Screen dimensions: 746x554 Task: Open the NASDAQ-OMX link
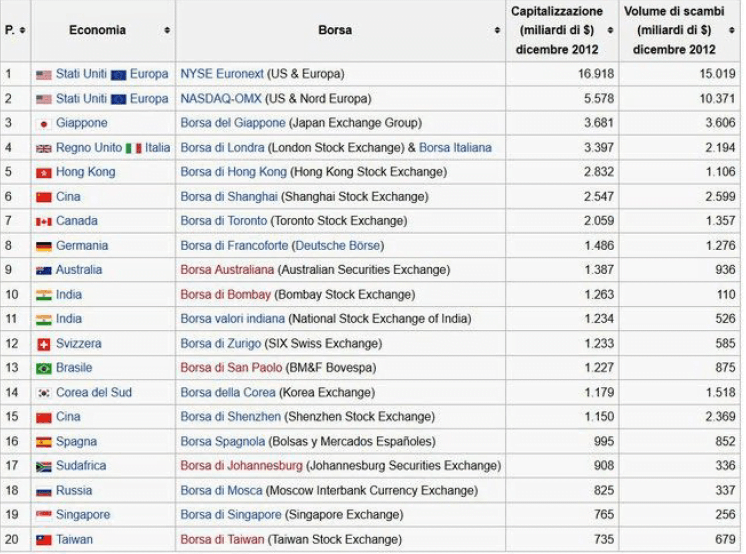pyautogui.click(x=221, y=99)
